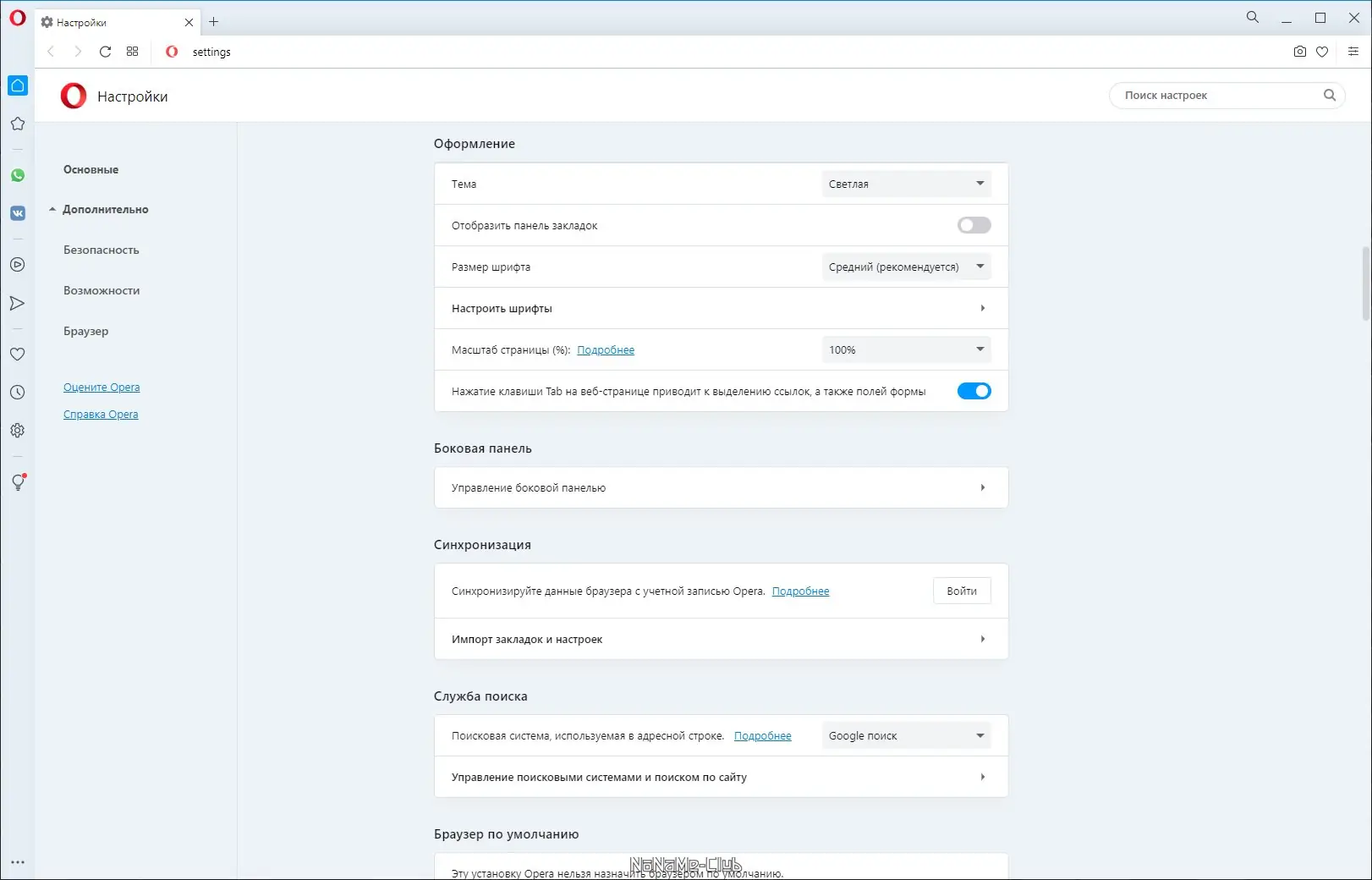Select Безопасность in the settings menu

click(x=102, y=250)
